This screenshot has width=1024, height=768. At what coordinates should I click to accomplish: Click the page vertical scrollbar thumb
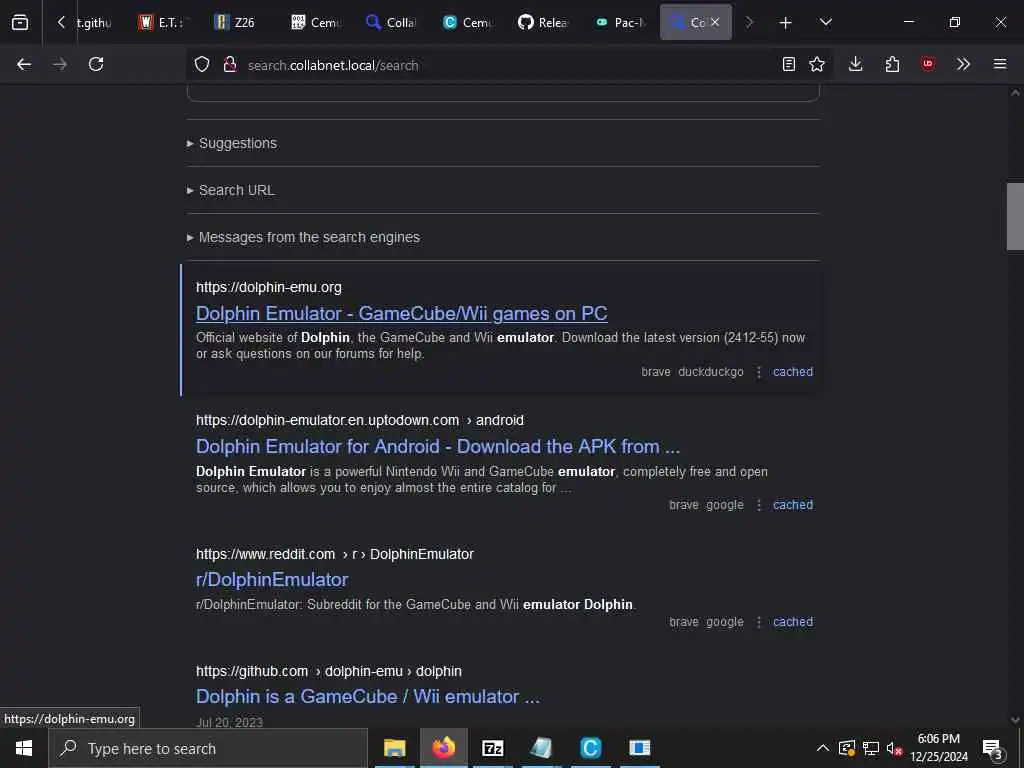(1015, 216)
